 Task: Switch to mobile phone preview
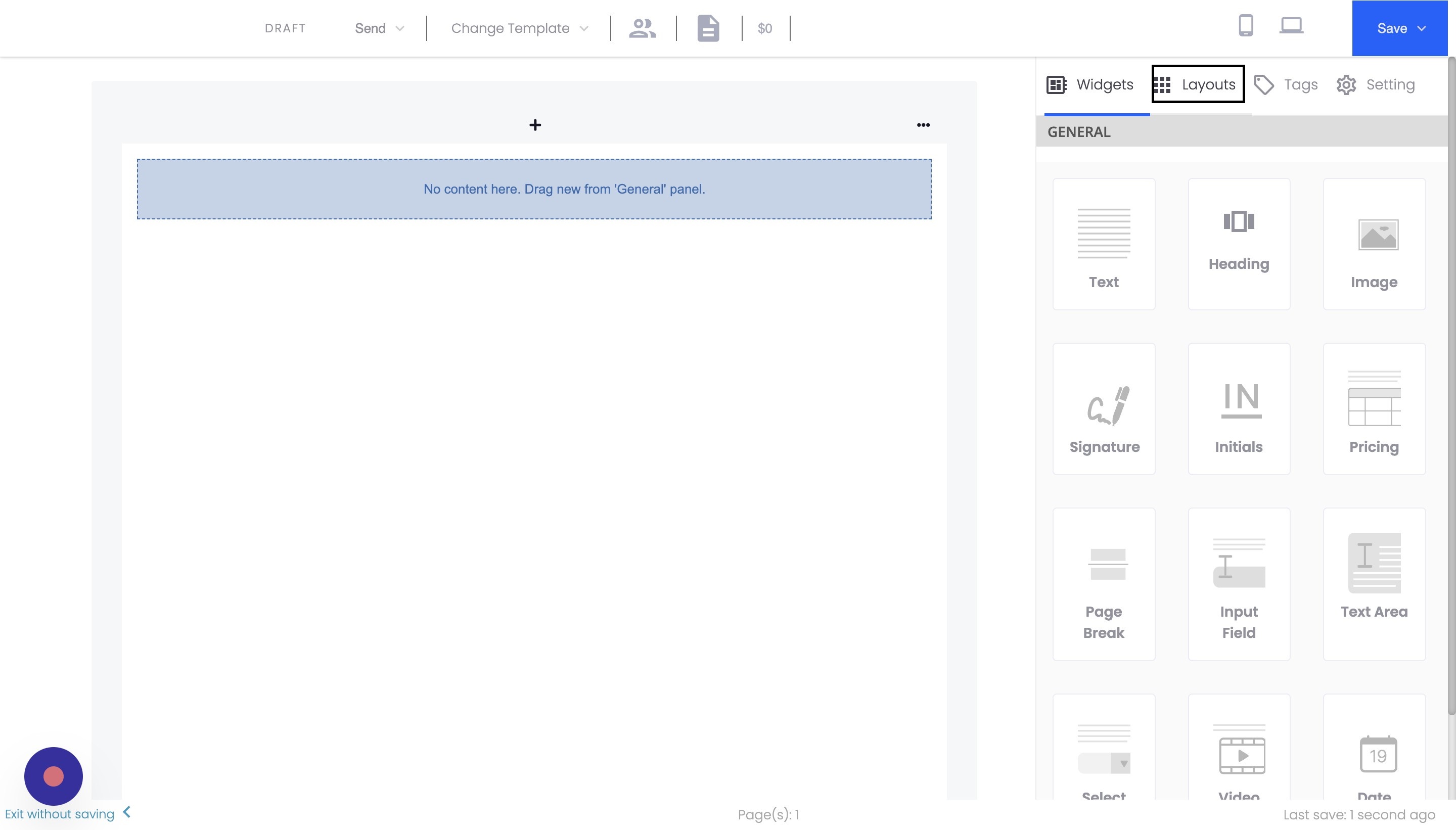1246,26
